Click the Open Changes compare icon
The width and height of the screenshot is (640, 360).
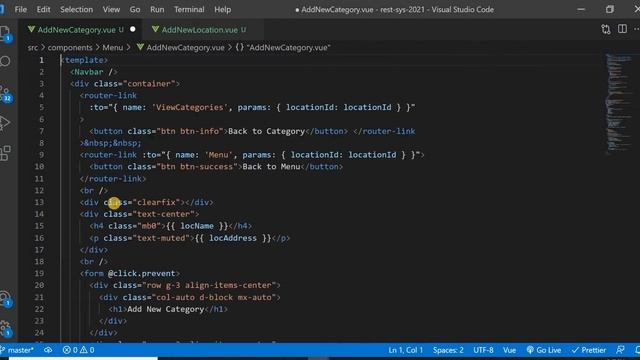[x=606, y=29]
